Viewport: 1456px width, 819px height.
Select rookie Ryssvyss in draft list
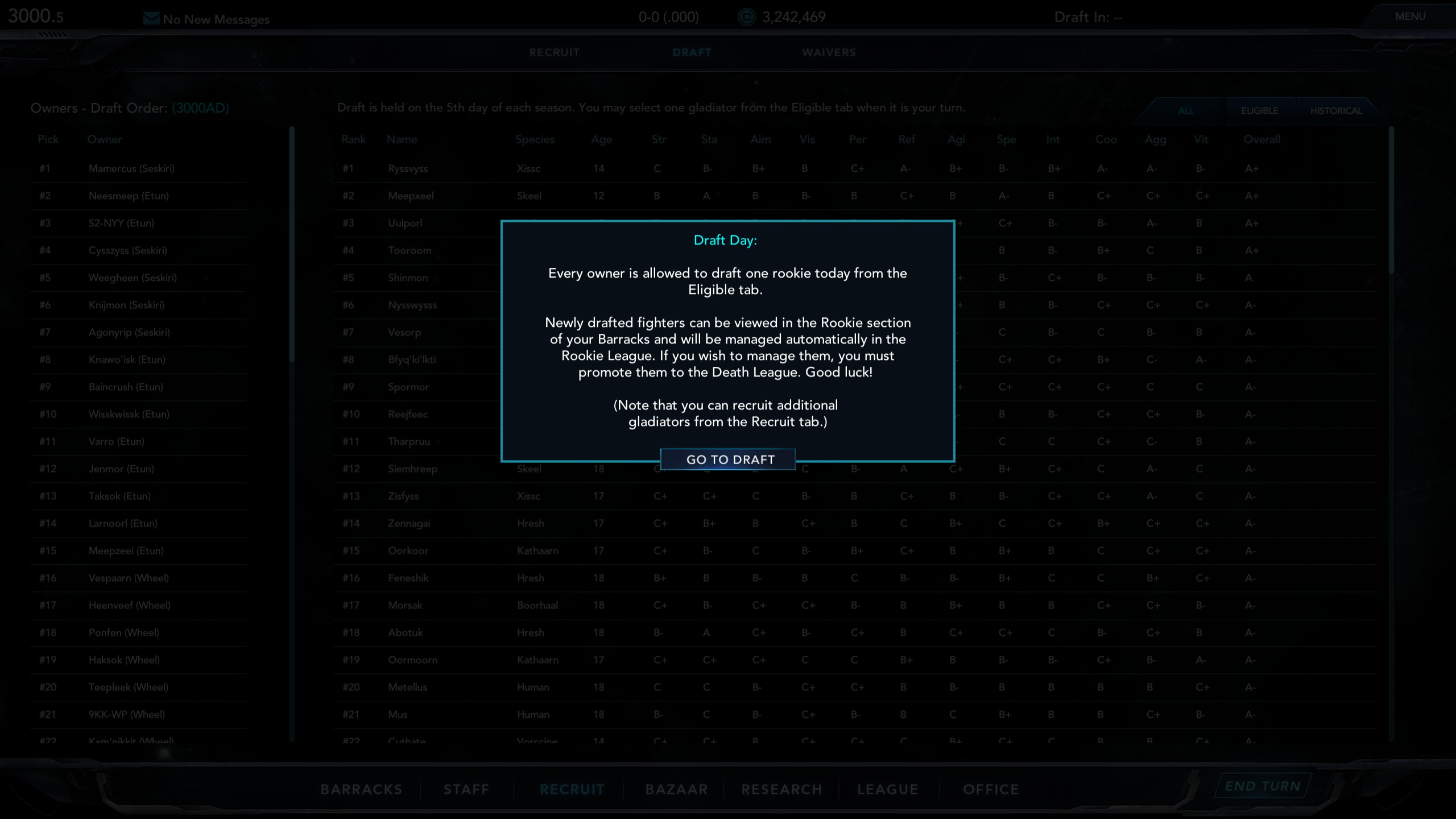tap(408, 169)
